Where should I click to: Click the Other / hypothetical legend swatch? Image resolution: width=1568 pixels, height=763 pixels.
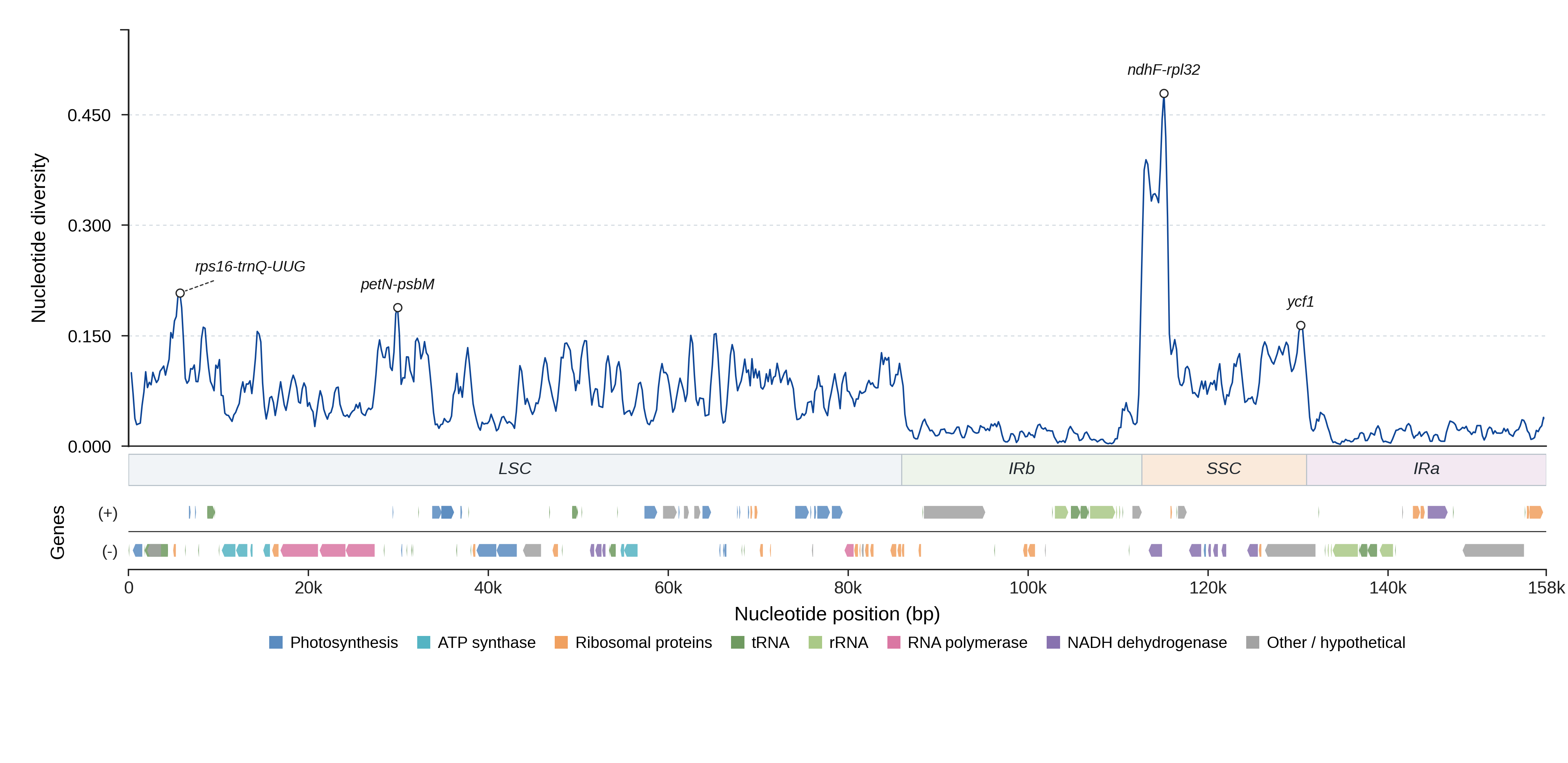(x=1253, y=642)
